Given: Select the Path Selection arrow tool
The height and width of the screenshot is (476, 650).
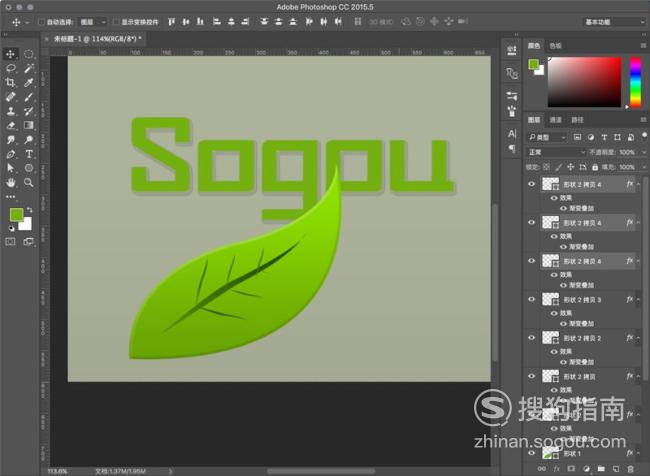Looking at the screenshot, I should (x=11, y=168).
